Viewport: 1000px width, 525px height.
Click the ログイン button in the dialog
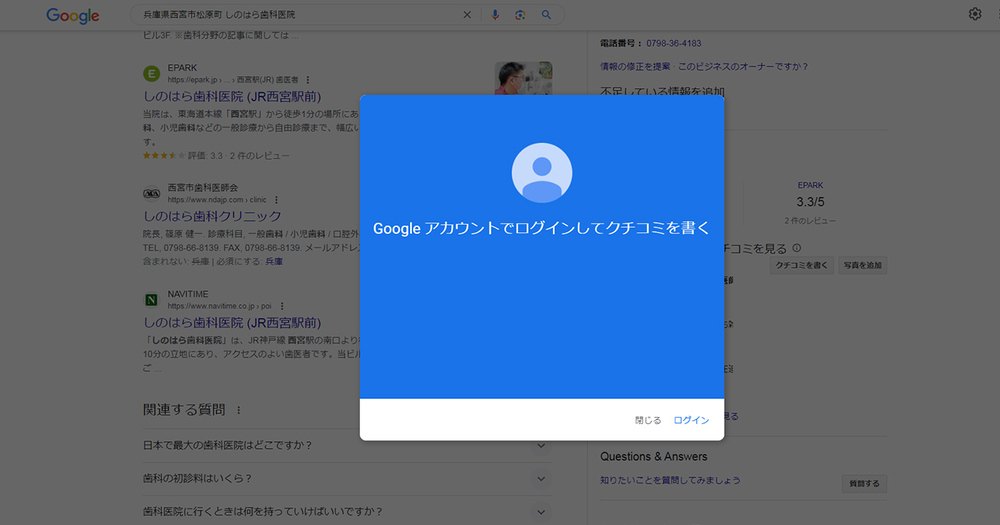click(x=691, y=420)
